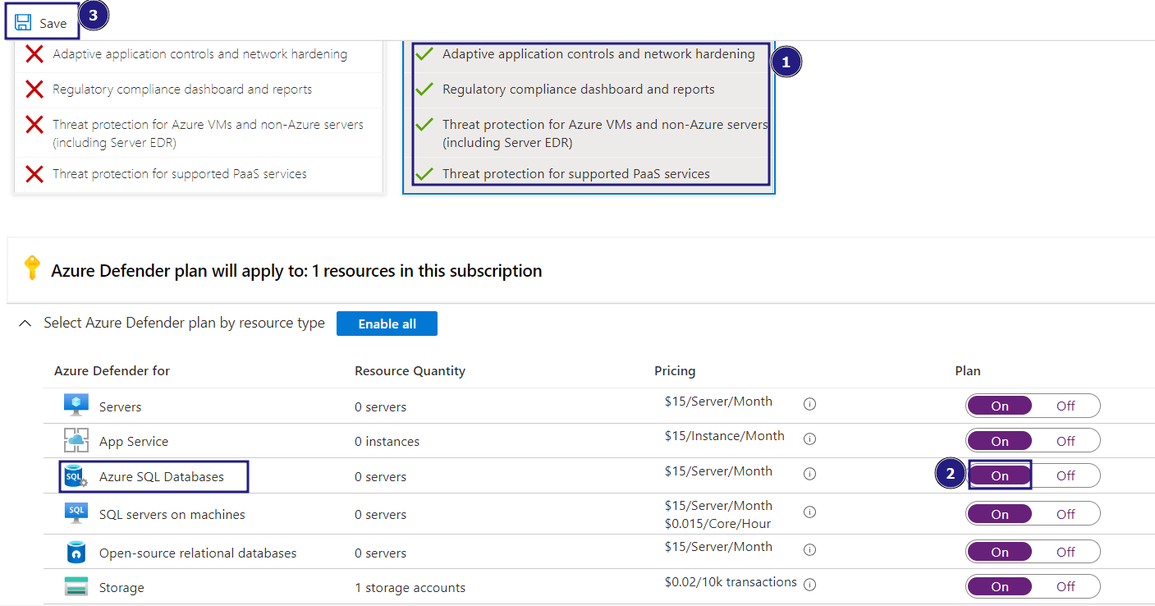
Task: Open pricing info icon for Open-source relational databases
Action: tap(810, 549)
